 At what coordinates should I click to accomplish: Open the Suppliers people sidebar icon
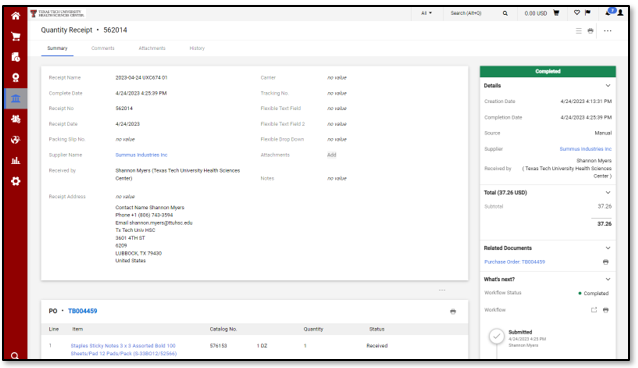click(x=15, y=119)
